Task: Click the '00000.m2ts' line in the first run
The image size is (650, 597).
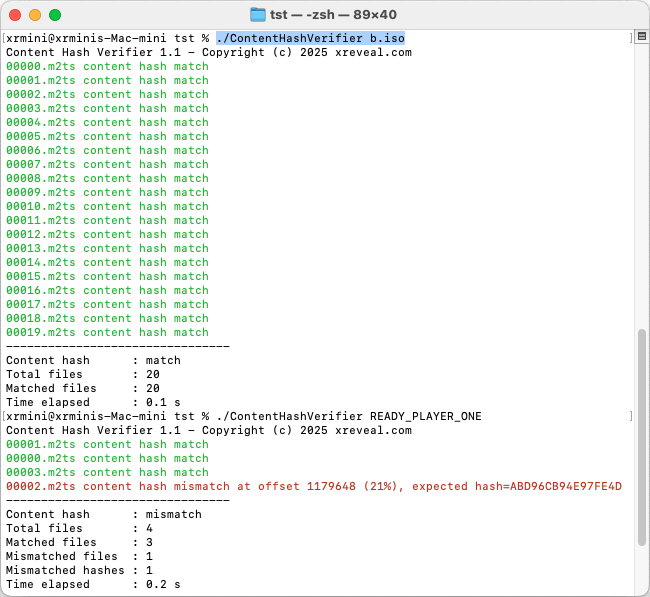Action: point(107,66)
